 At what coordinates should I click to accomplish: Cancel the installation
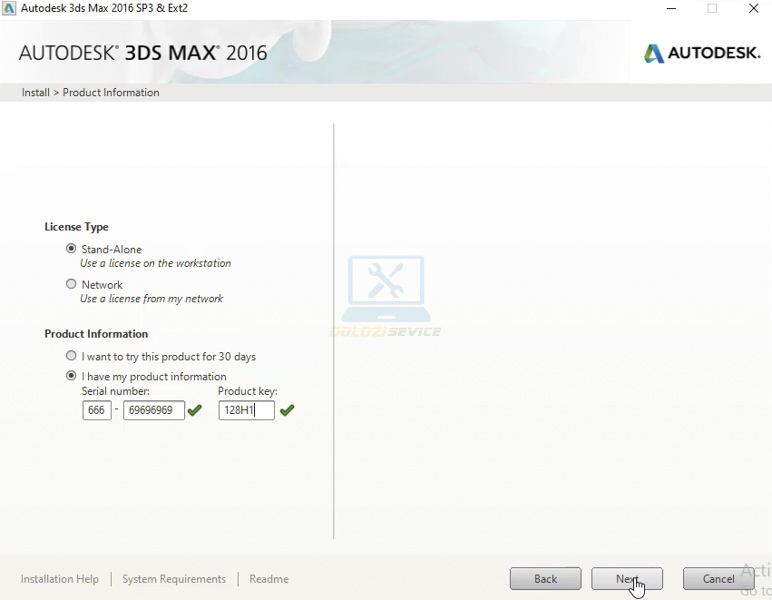coord(718,579)
